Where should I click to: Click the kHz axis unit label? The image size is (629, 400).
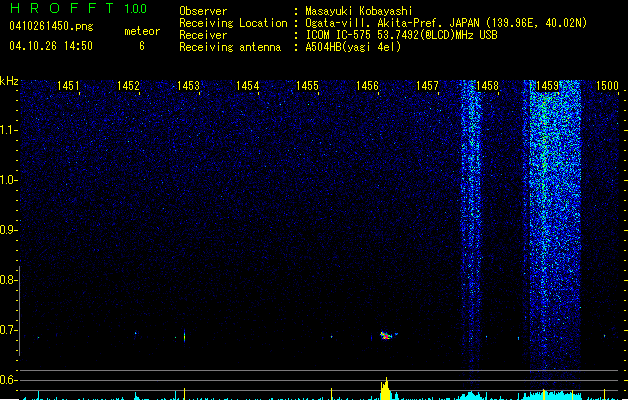(9, 81)
